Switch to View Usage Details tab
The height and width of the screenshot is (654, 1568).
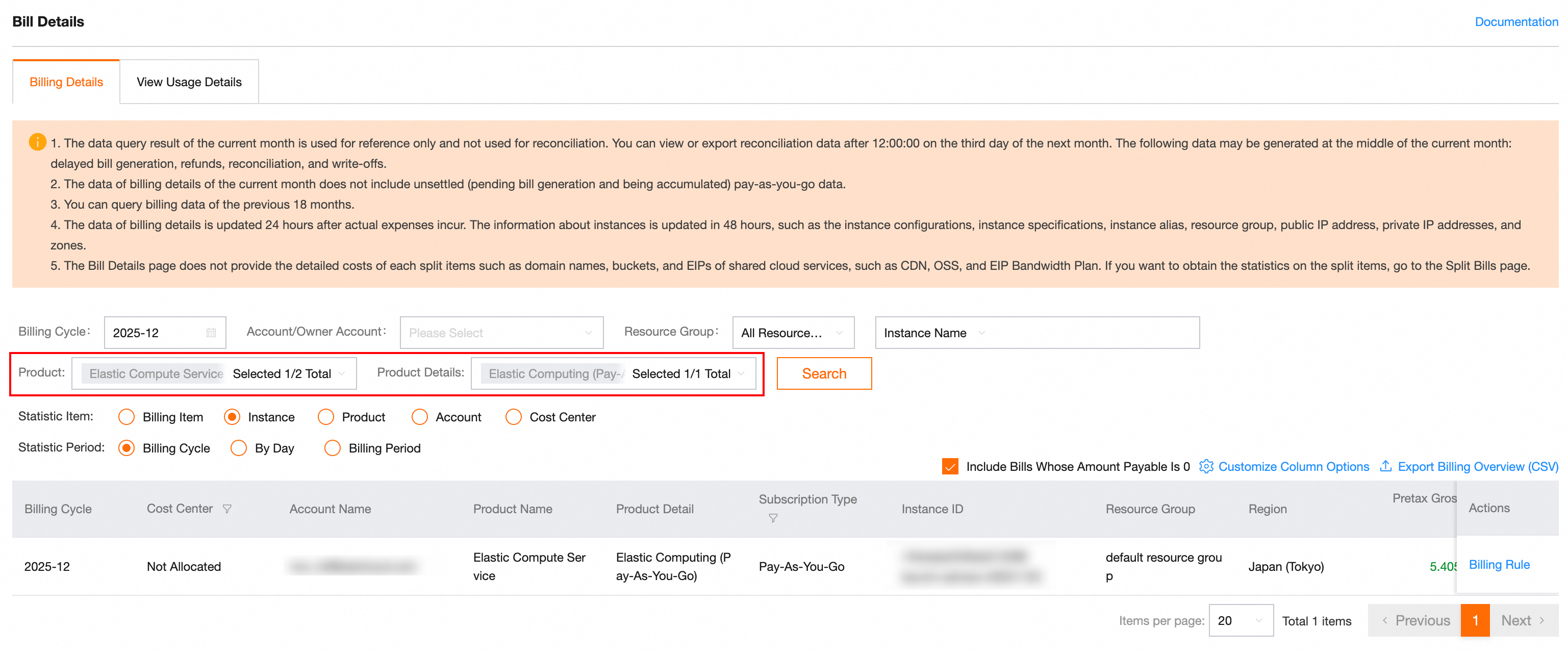[x=189, y=82]
